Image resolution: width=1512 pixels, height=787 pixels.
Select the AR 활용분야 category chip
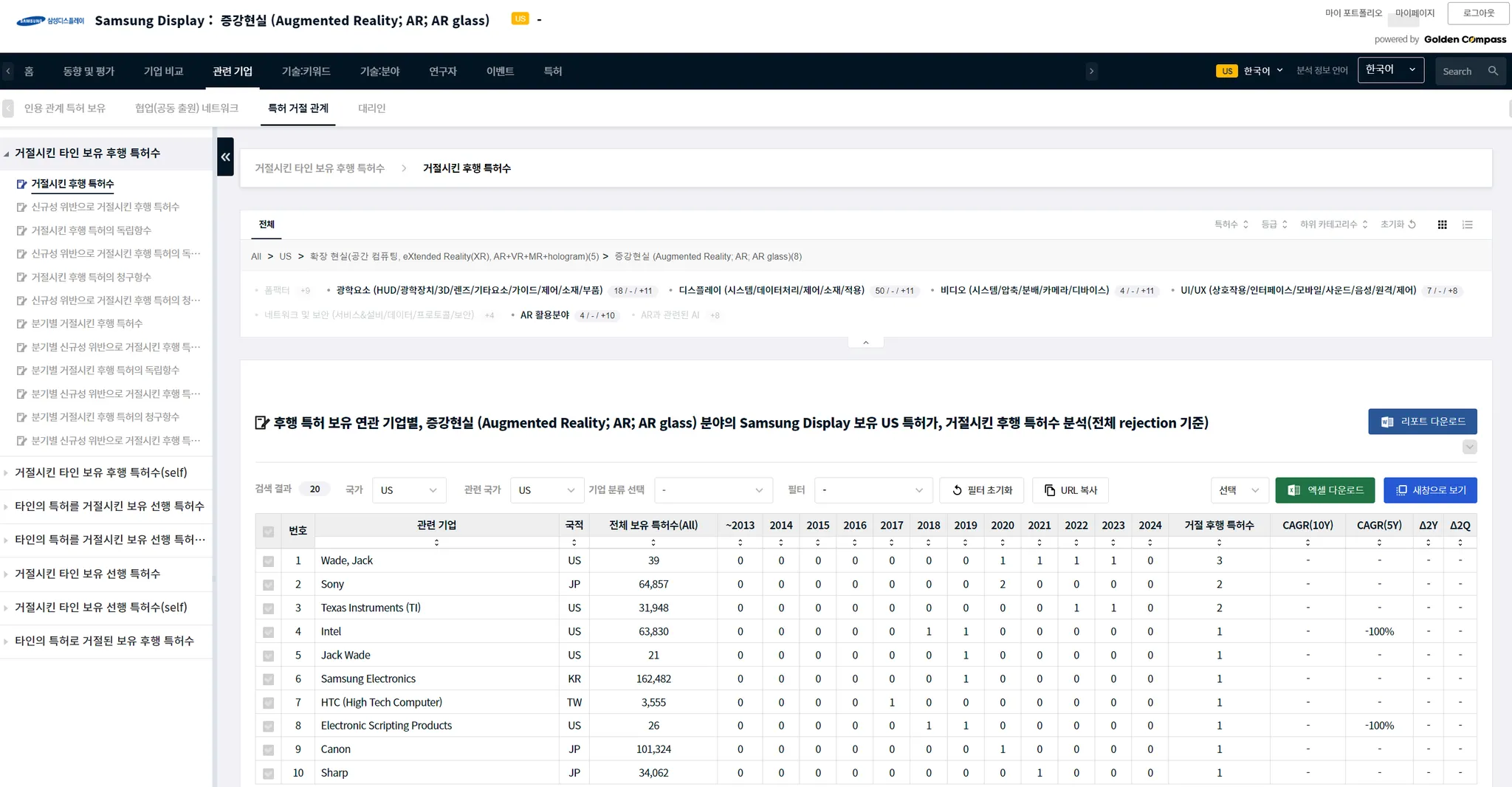545,315
